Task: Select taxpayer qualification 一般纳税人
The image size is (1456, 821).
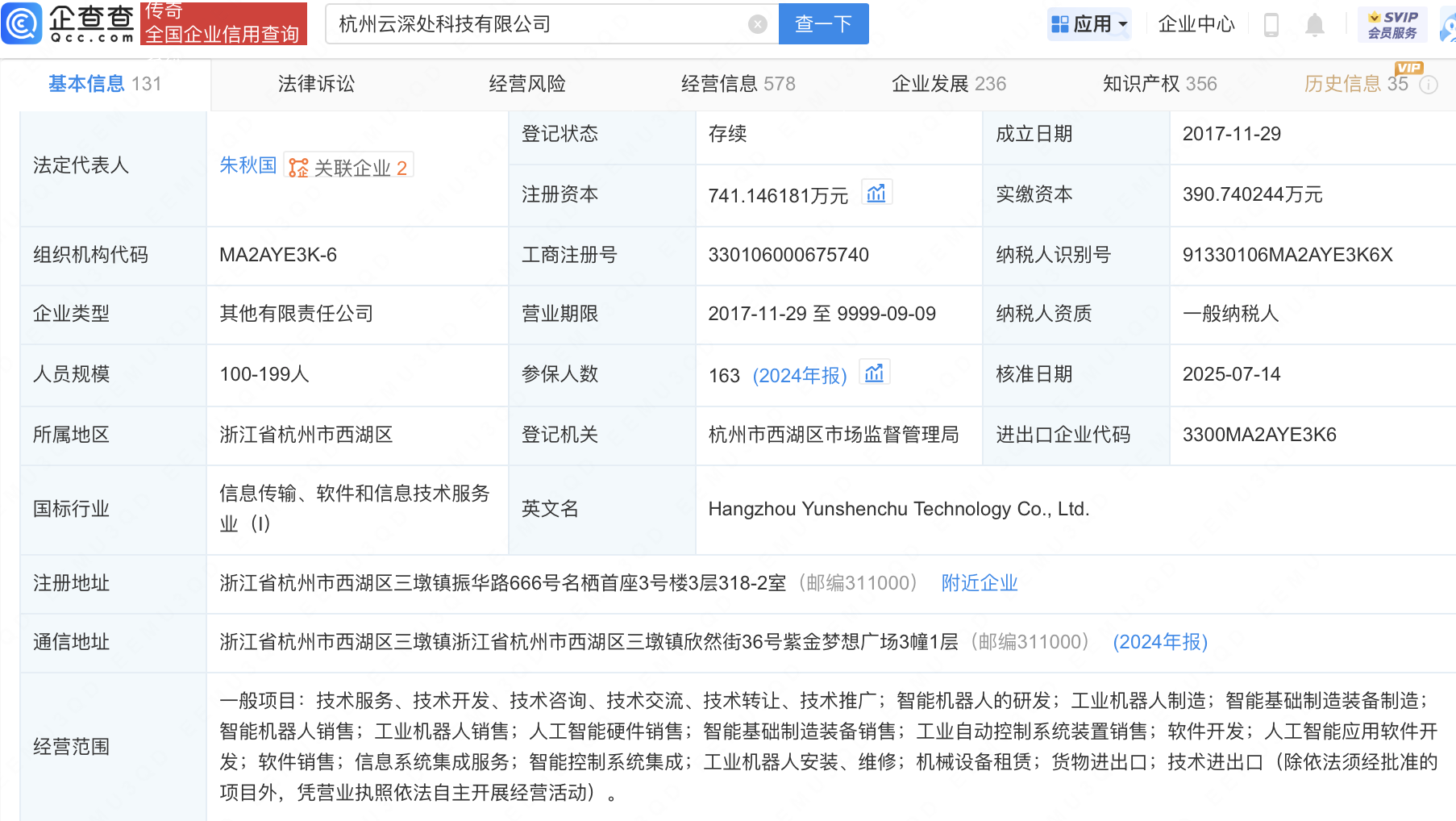Action: pyautogui.click(x=1231, y=314)
